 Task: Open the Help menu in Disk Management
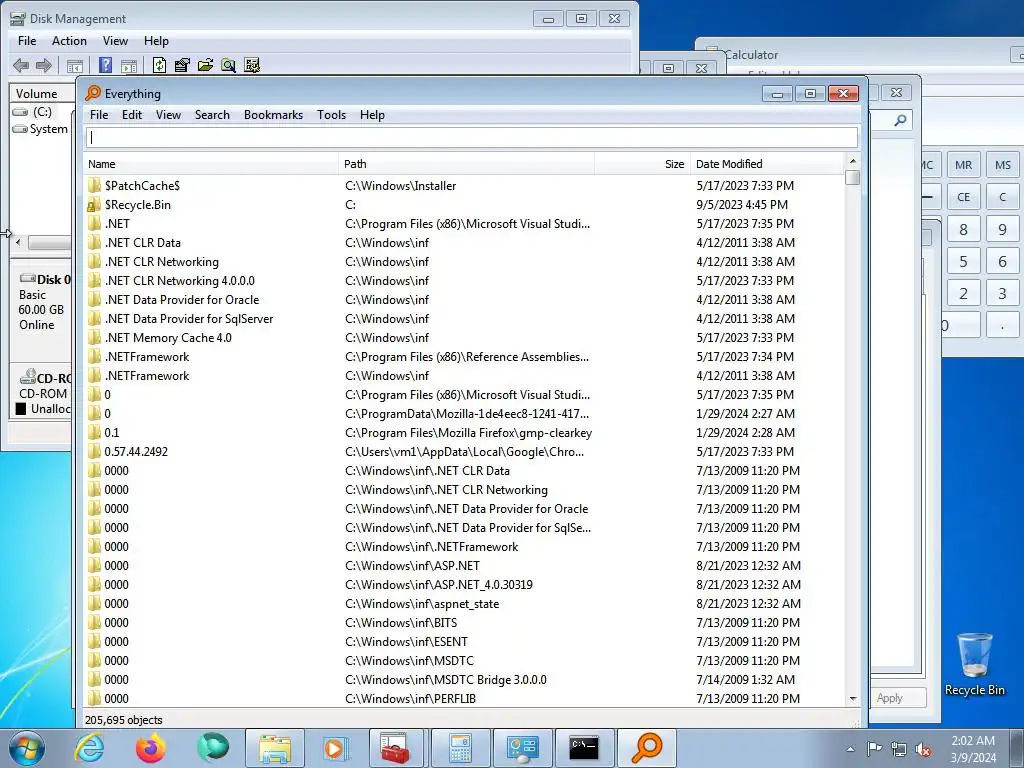click(156, 40)
